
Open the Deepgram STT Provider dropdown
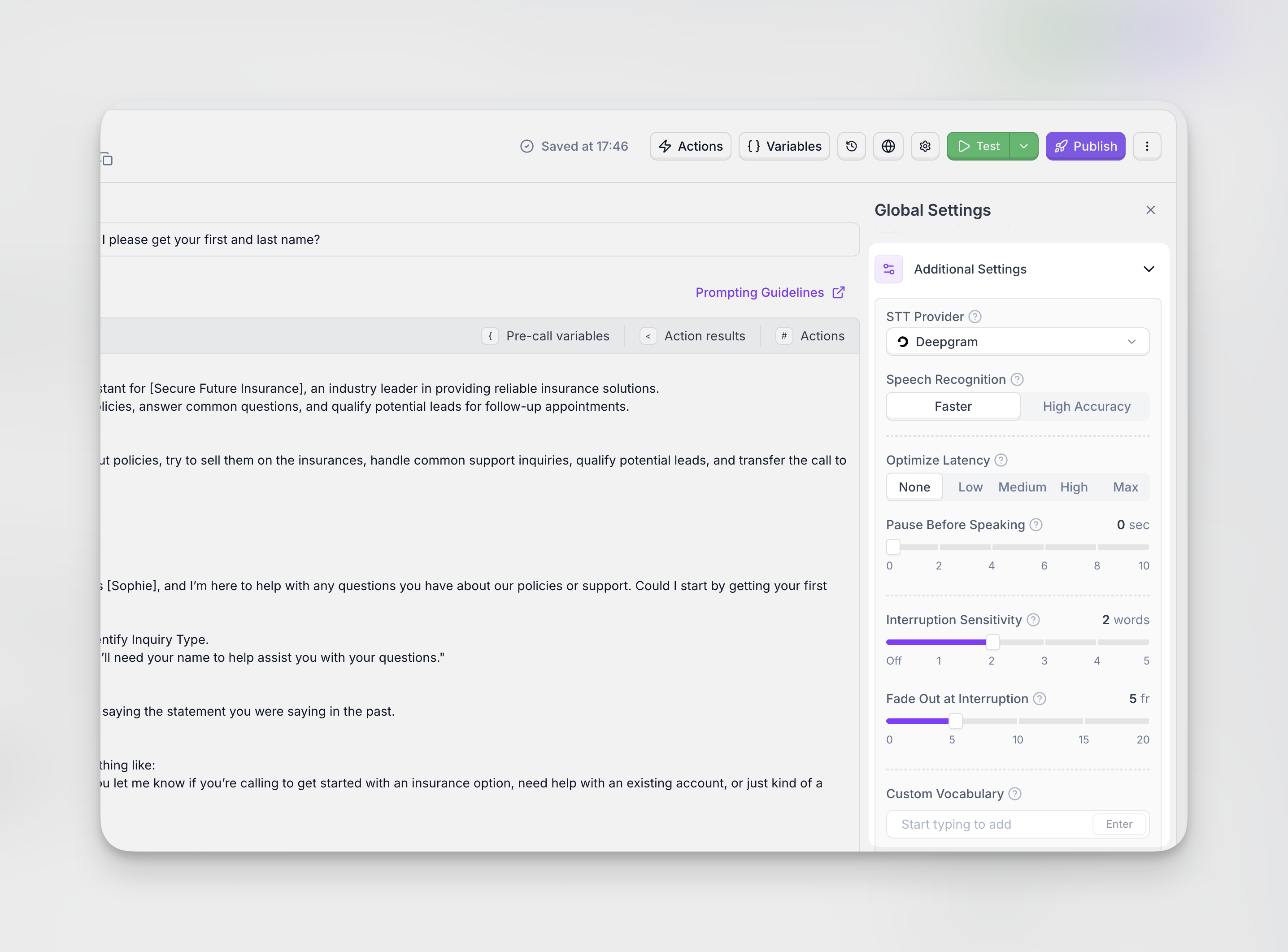[1017, 342]
